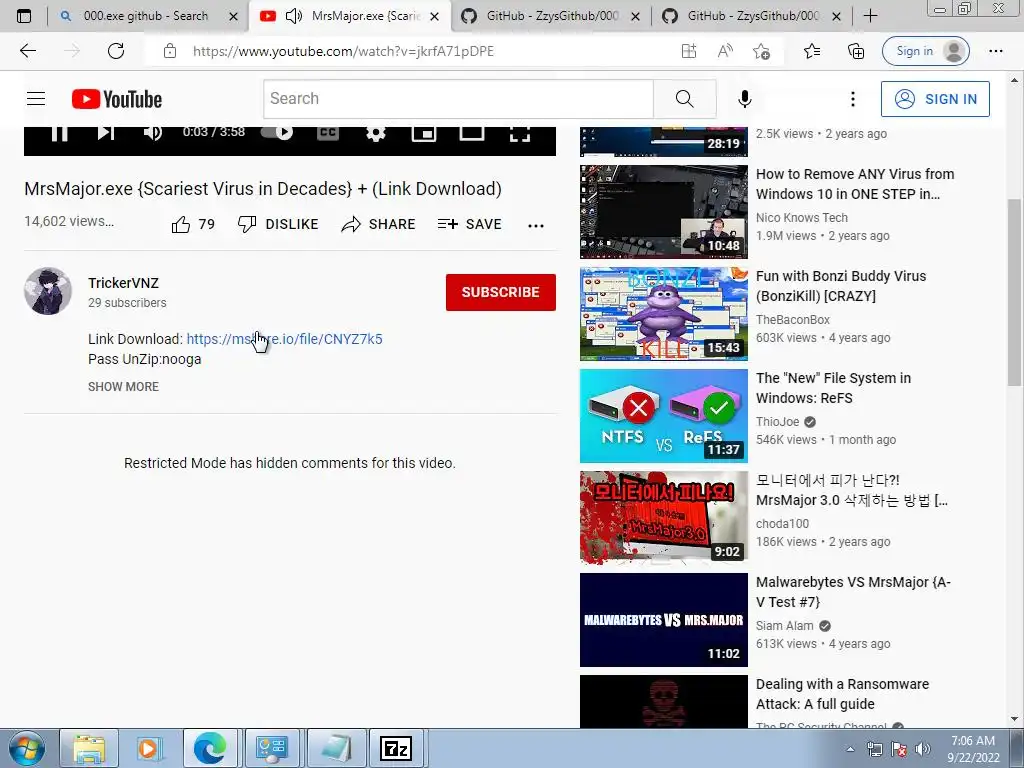Open Dealing with a Ransomware Attack video
Viewport: 1024px width, 768px height.
(842, 694)
